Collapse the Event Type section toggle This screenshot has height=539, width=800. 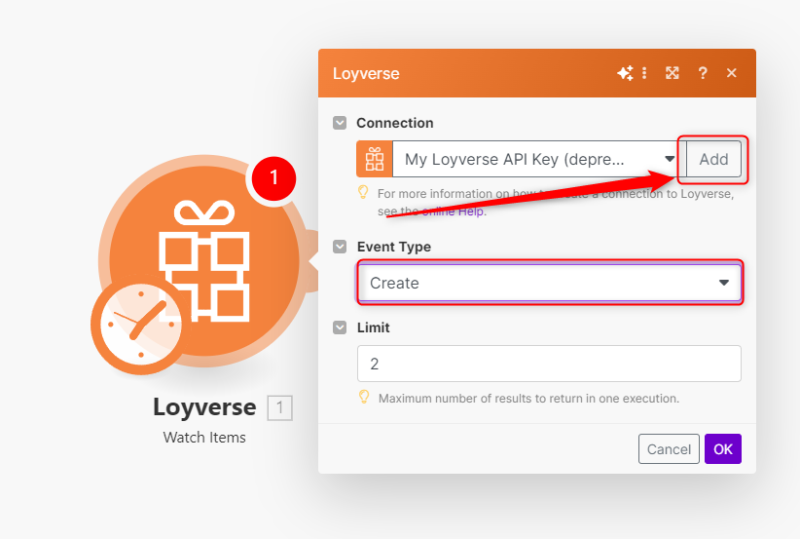[340, 247]
